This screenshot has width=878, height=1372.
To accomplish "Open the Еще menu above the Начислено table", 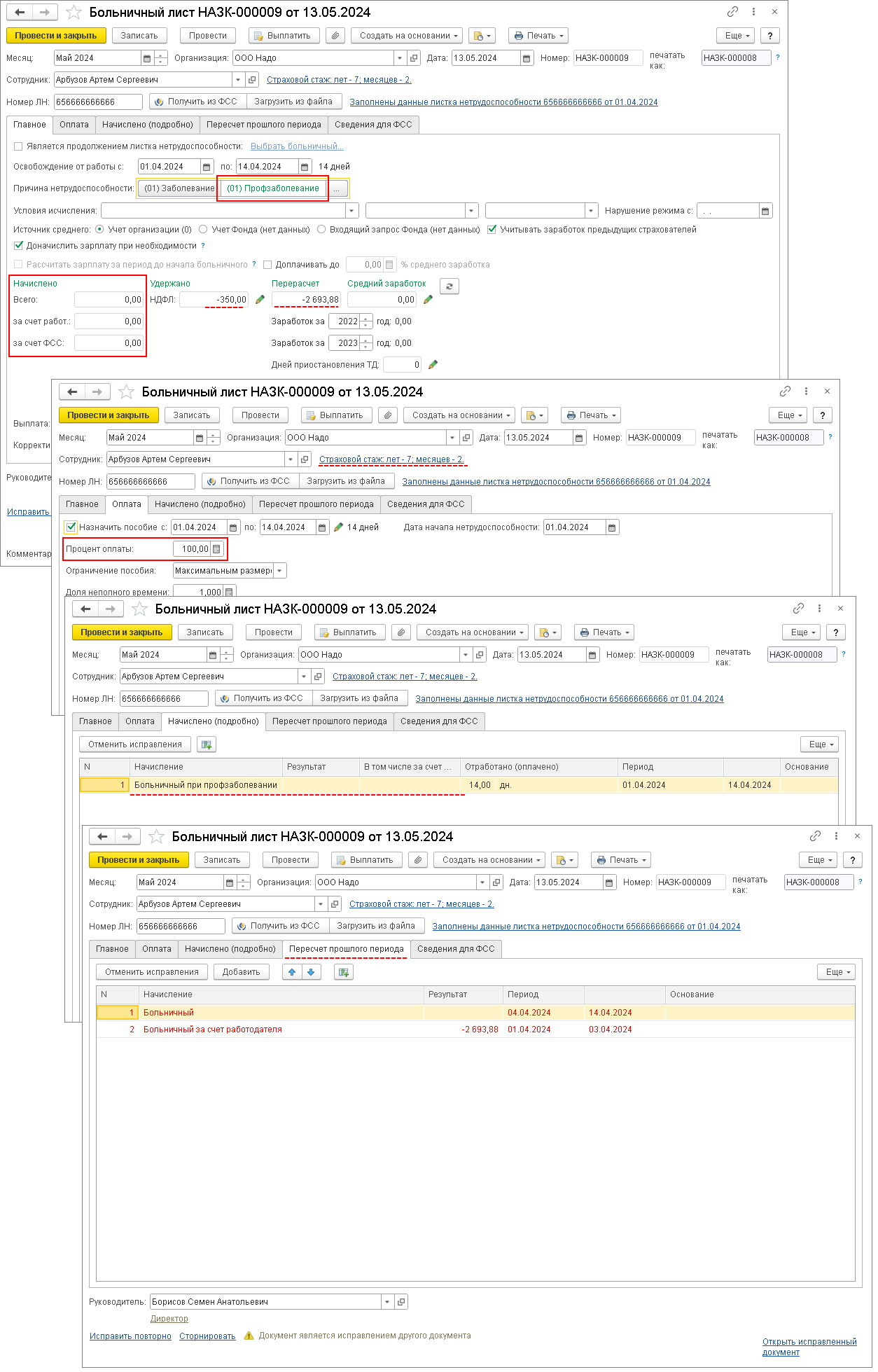I will coord(820,744).
